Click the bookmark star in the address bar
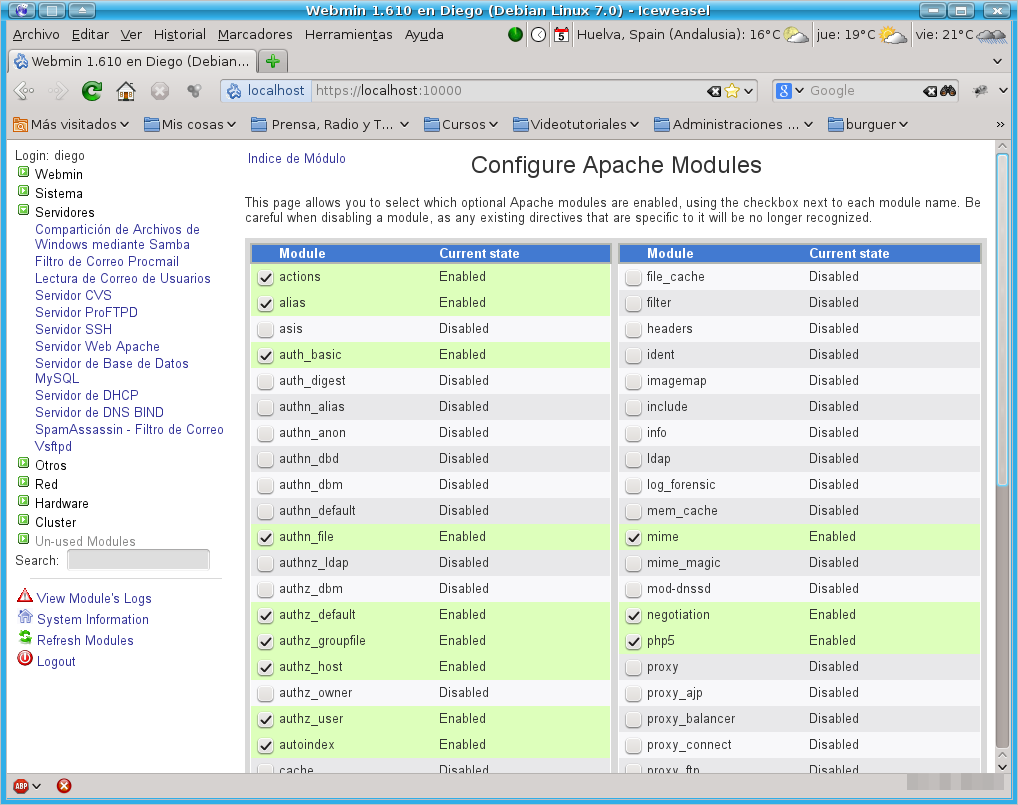This screenshot has height=805, width=1018. [731, 90]
